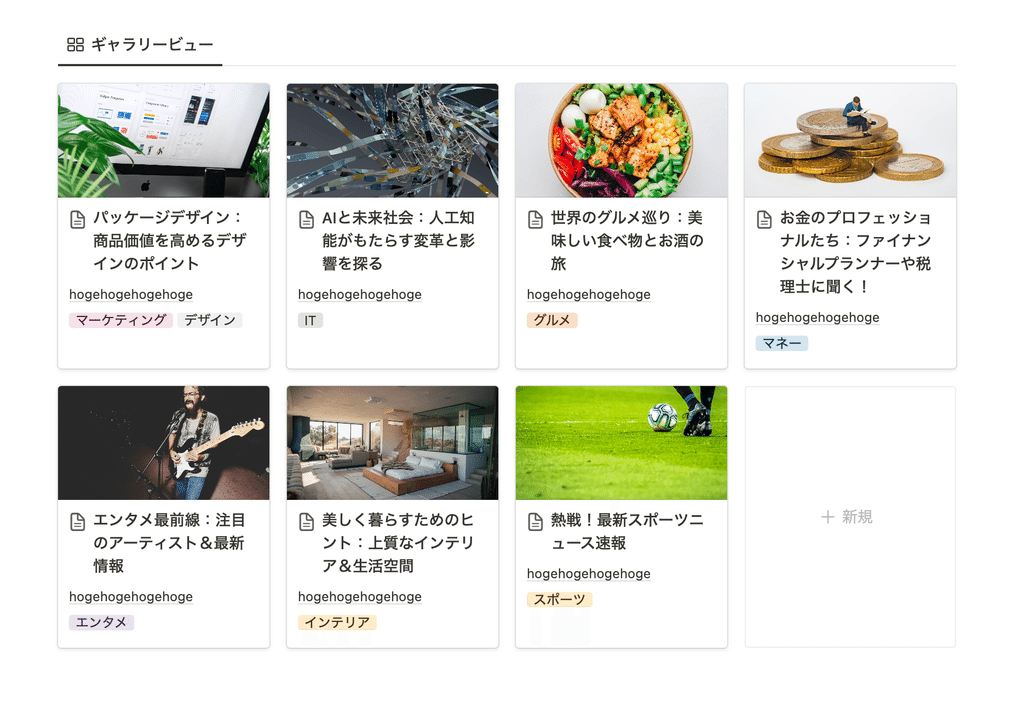
Task: Click the hogehogehogehoge link under スポーツ card
Action: 588,574
